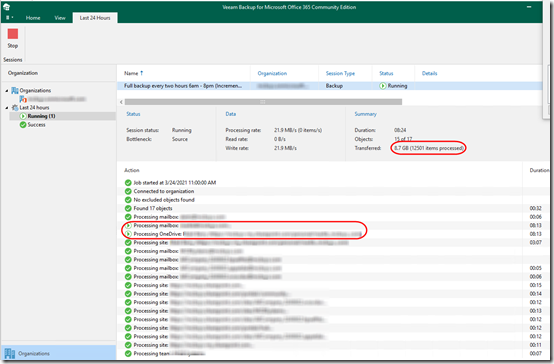Click the Action column header
This screenshot has height=364, width=554.
coord(131,170)
